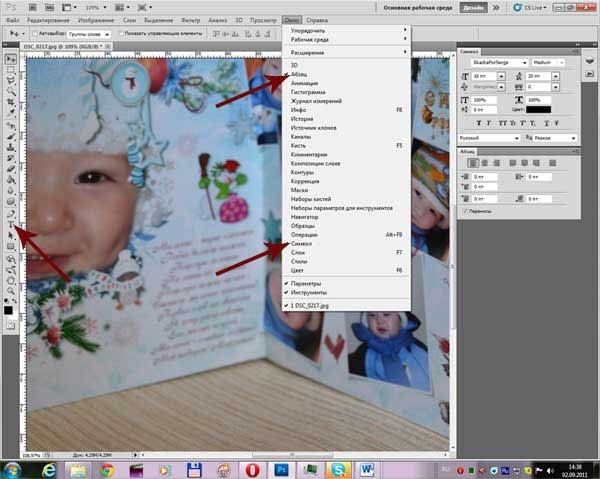Image resolution: width=600 pixels, height=479 pixels.
Task: Switch to the Дизайн workspace
Action: pyautogui.click(x=473, y=8)
